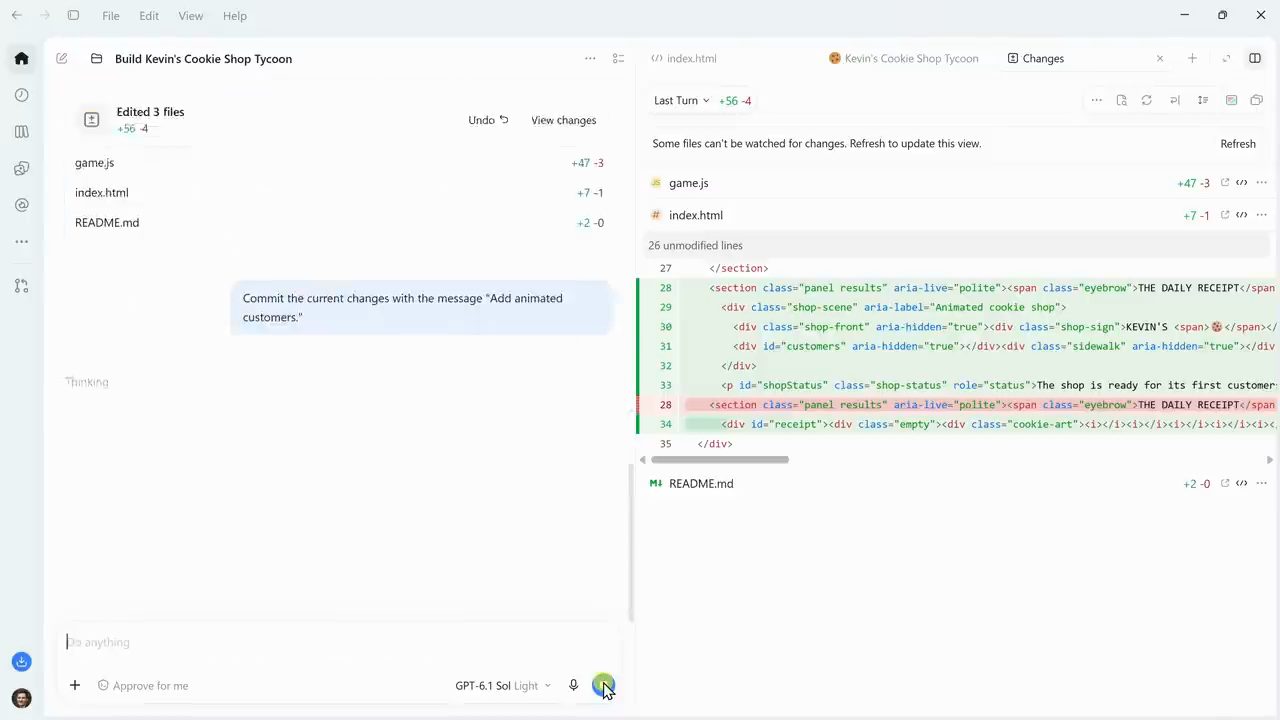1280x720 pixels.
Task: Open the clock history icon in sidebar
Action: tap(21, 95)
